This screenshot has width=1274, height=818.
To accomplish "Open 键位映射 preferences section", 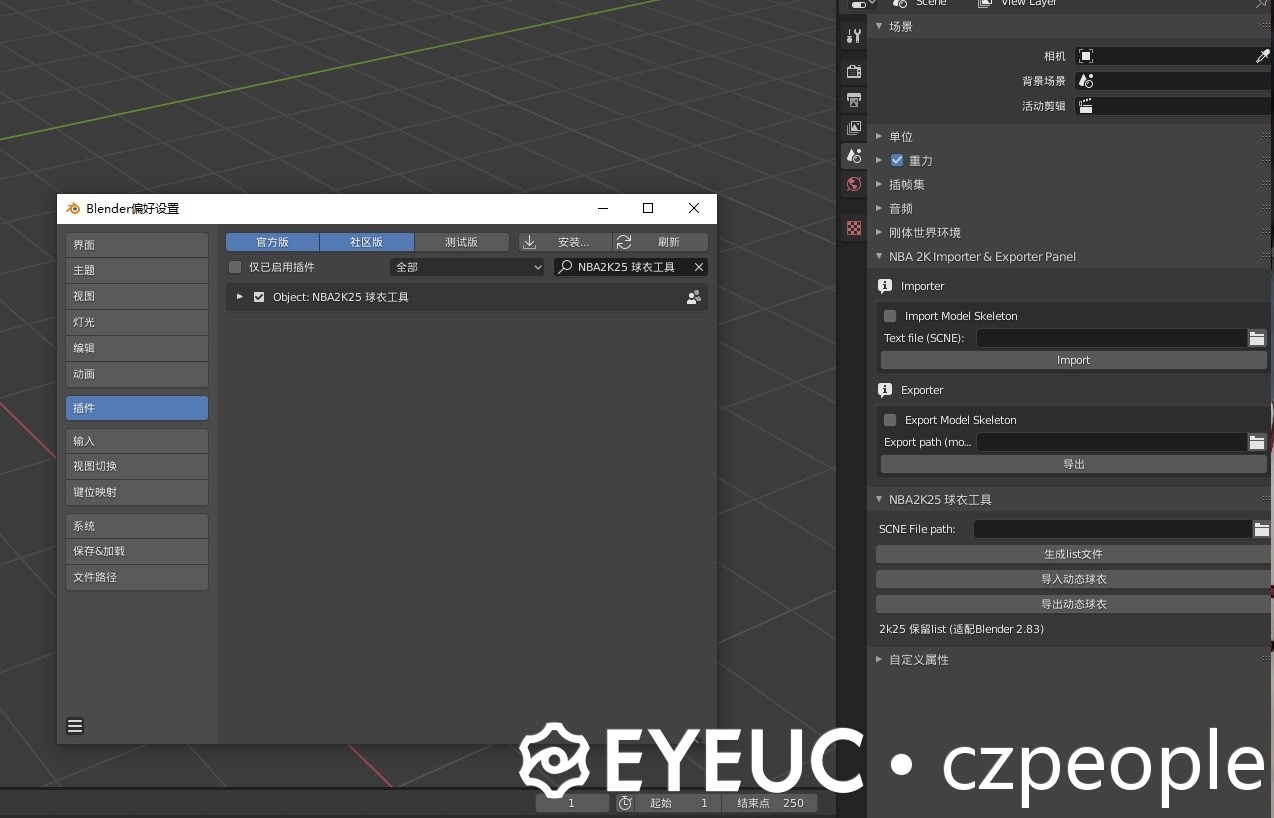I will [x=137, y=492].
